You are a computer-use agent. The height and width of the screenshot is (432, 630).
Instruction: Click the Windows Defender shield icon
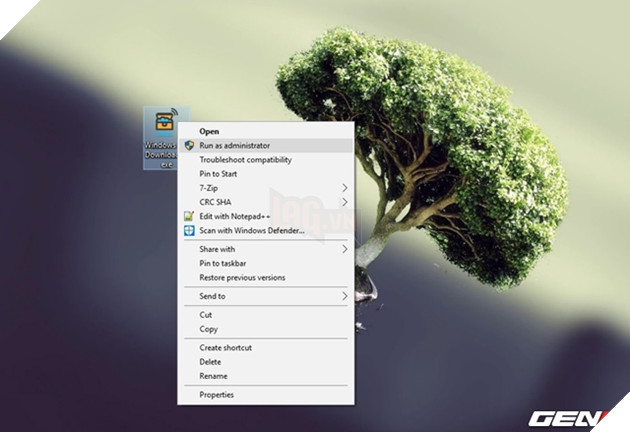189,231
